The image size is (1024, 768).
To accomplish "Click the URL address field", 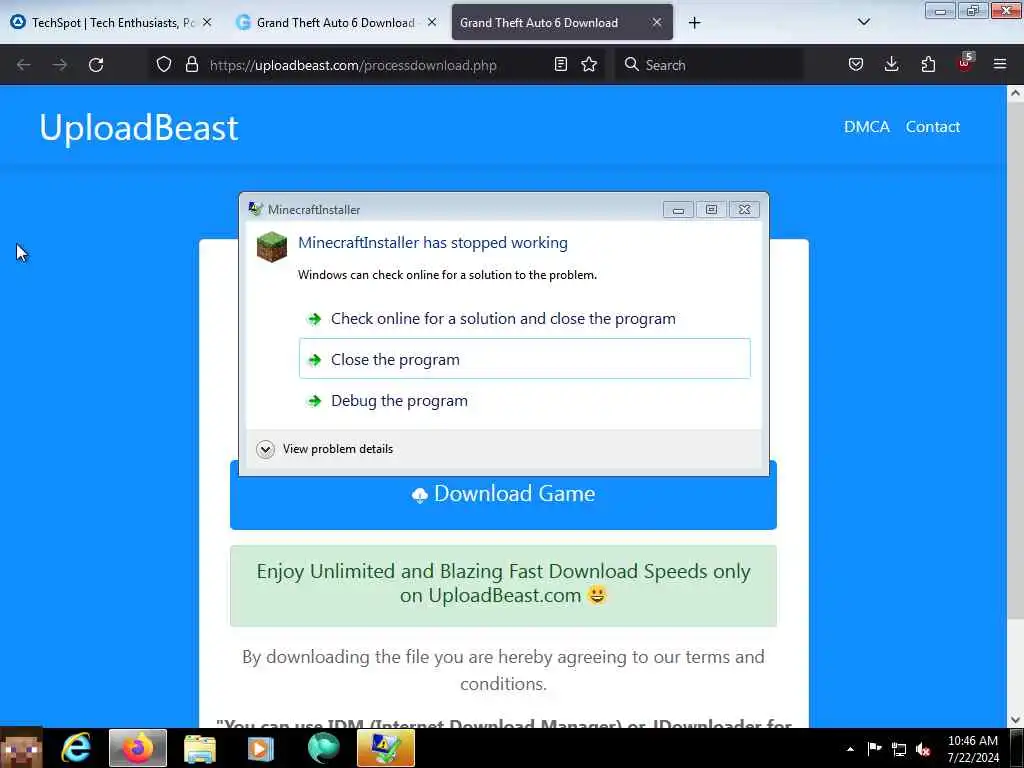I will click(376, 65).
